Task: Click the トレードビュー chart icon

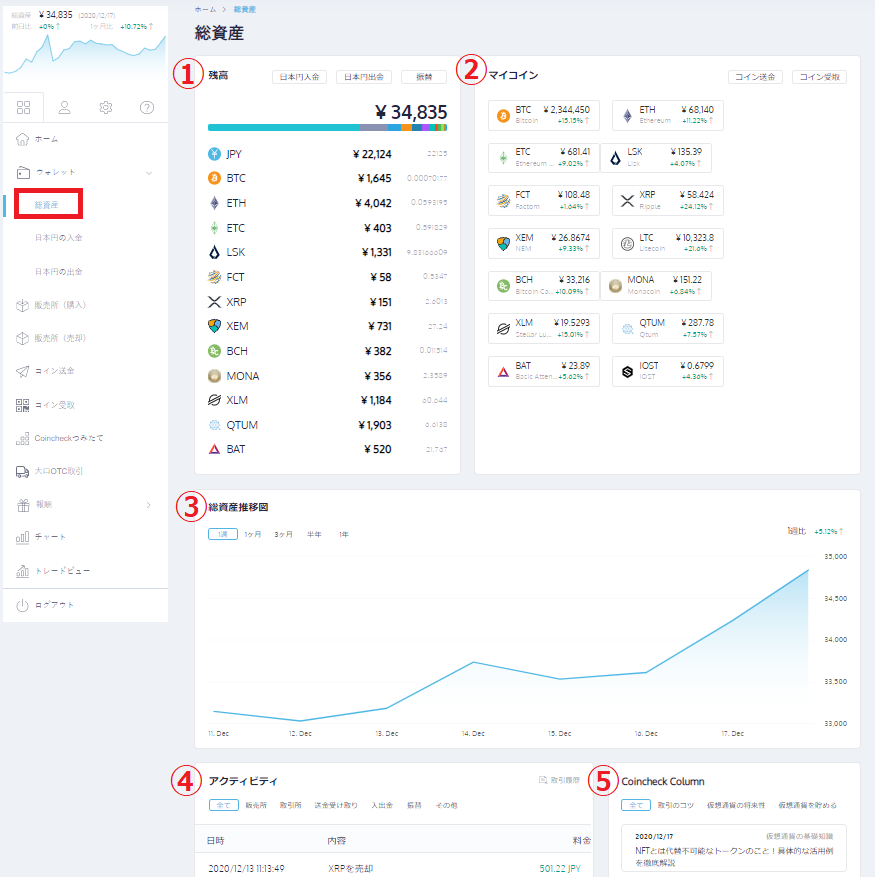Action: click(x=22, y=571)
